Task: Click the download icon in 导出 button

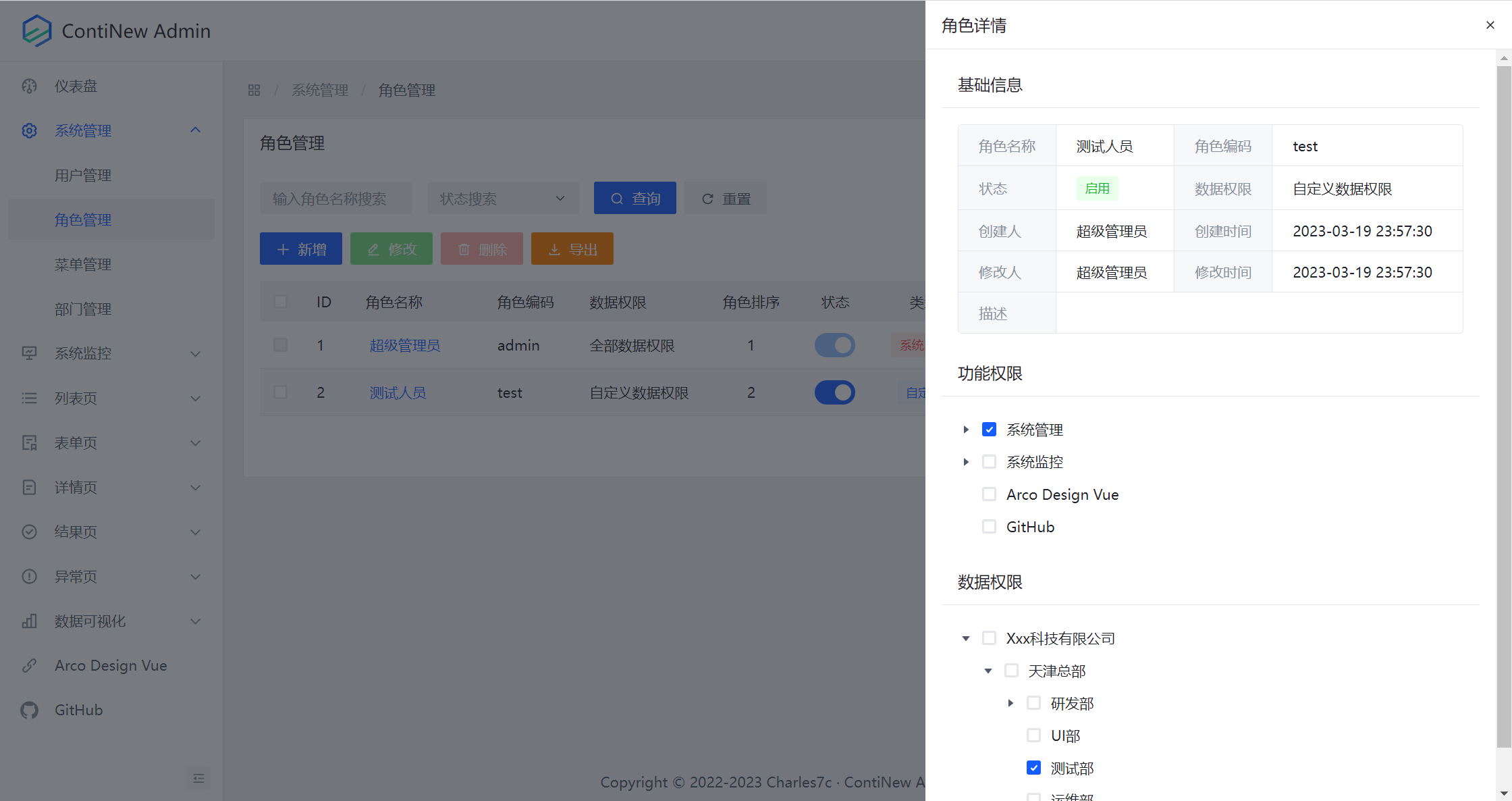Action: point(554,249)
